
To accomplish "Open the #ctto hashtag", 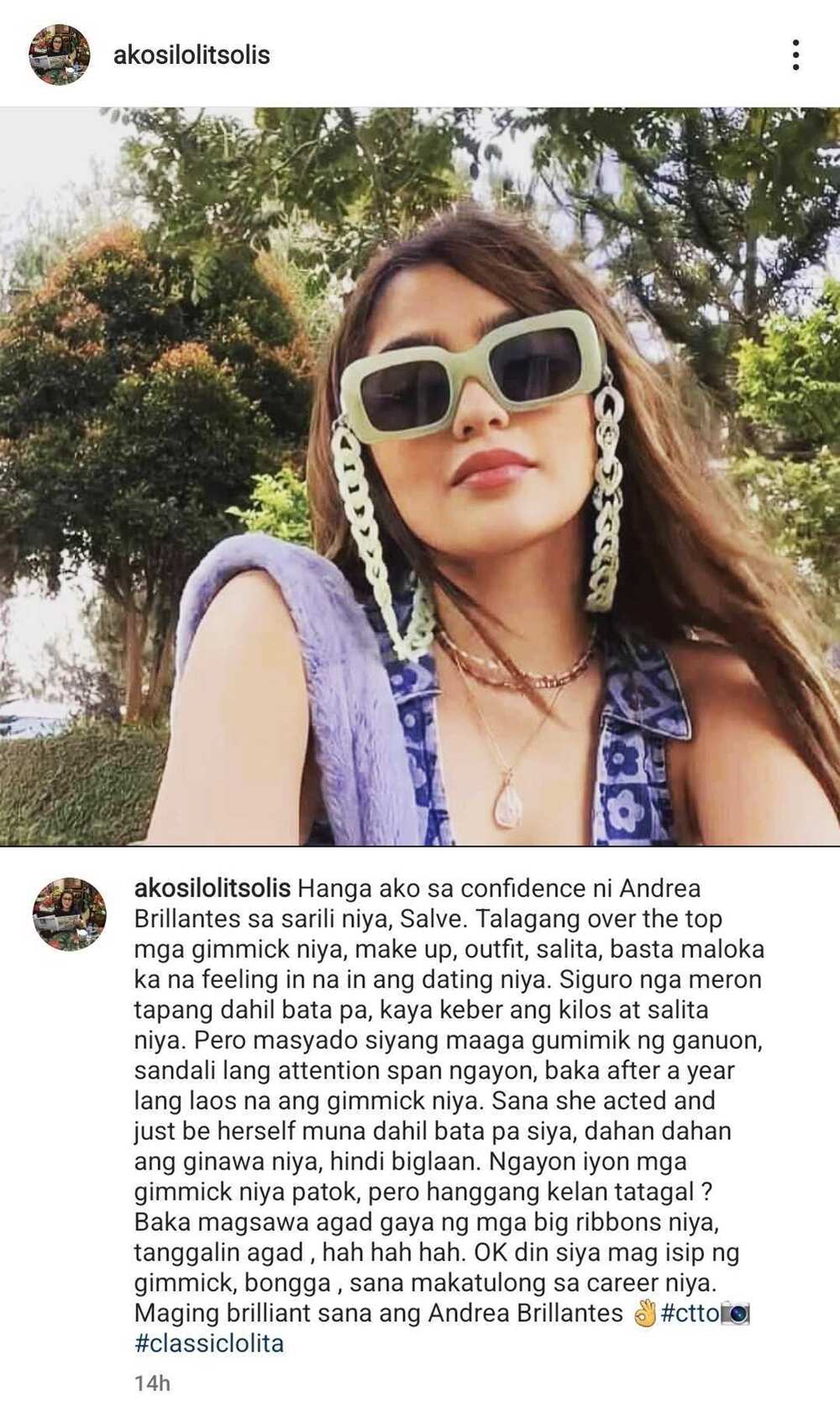I will point(690,1312).
